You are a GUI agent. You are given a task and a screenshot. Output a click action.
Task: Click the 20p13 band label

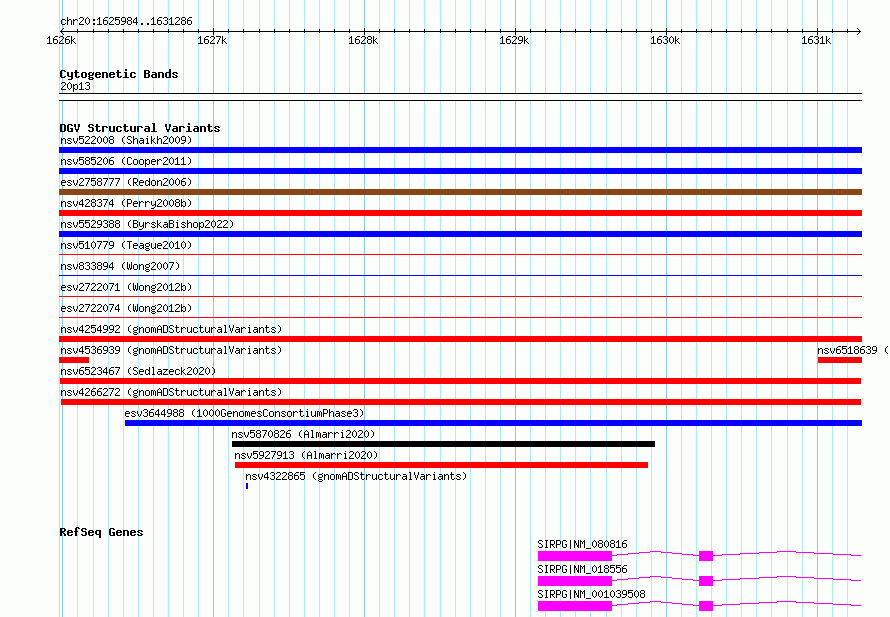pyautogui.click(x=75, y=86)
